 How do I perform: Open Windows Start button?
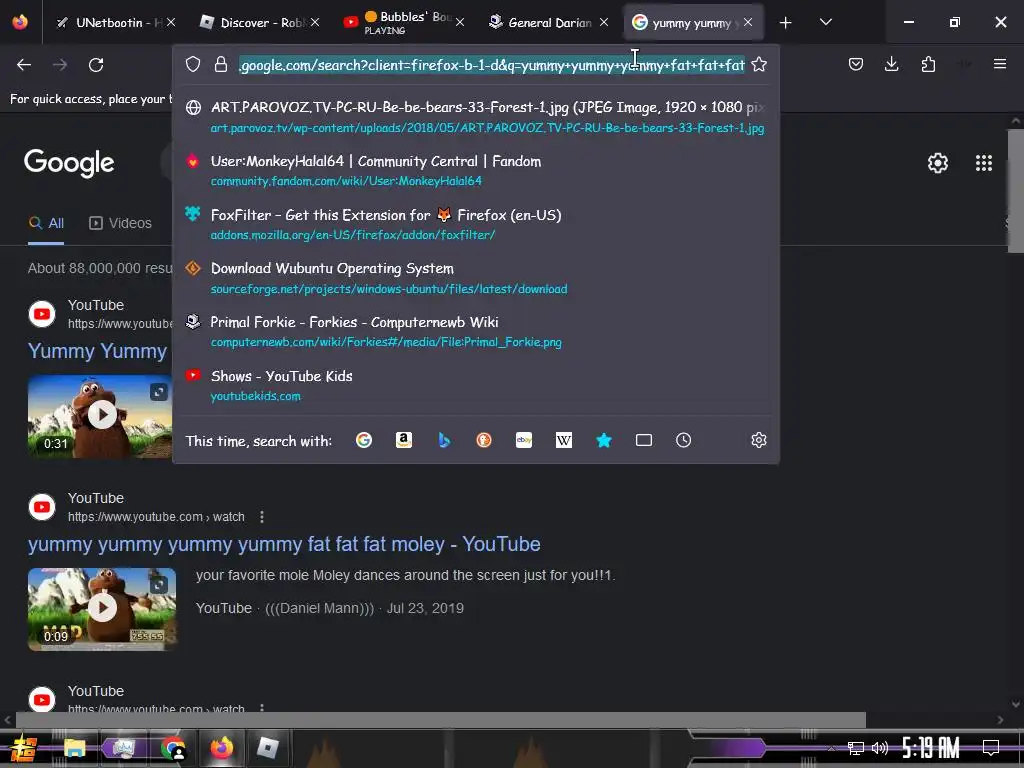[23, 748]
